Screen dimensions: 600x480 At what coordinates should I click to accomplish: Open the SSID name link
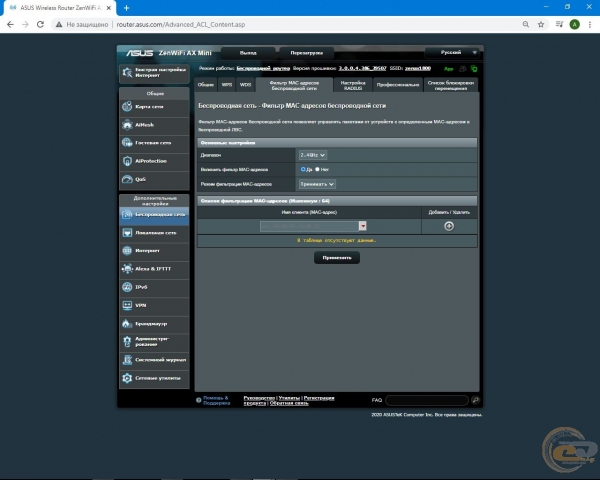pos(417,69)
